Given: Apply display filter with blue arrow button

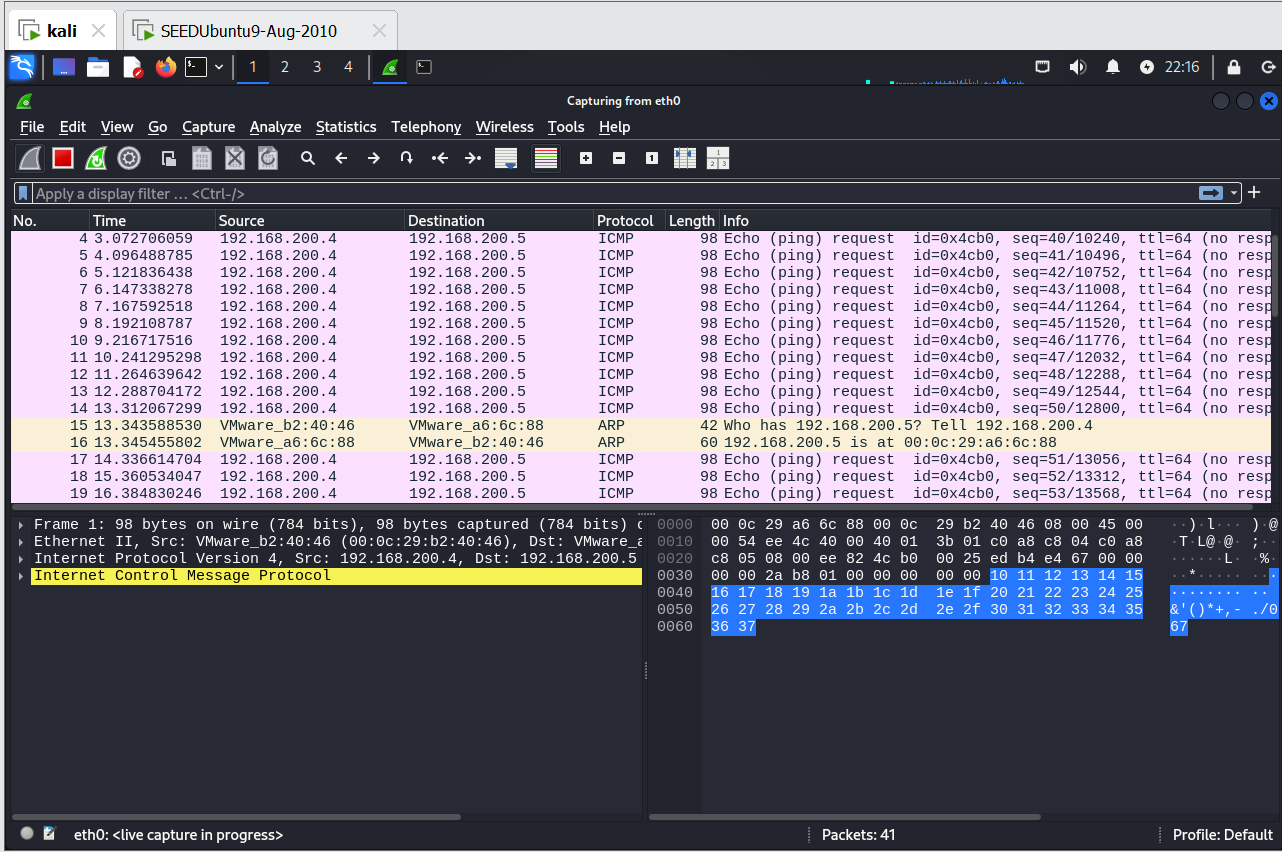Looking at the screenshot, I should pos(1211,193).
